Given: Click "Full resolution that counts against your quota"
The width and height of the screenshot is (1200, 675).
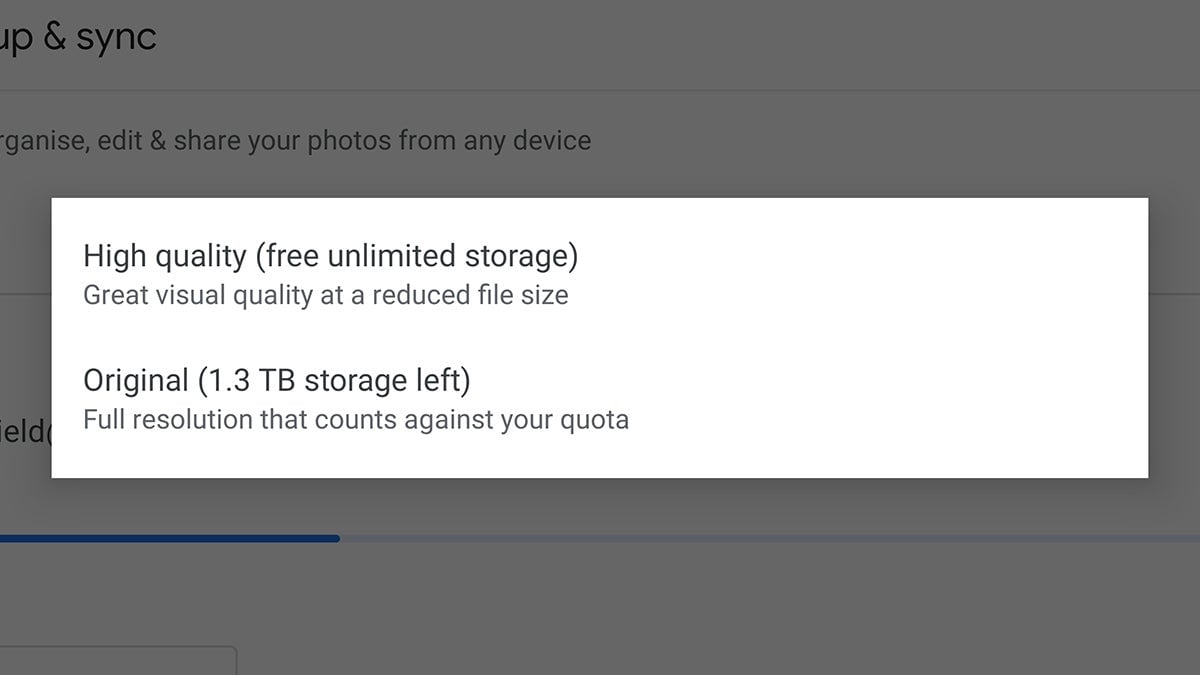Looking at the screenshot, I should [x=355, y=420].
